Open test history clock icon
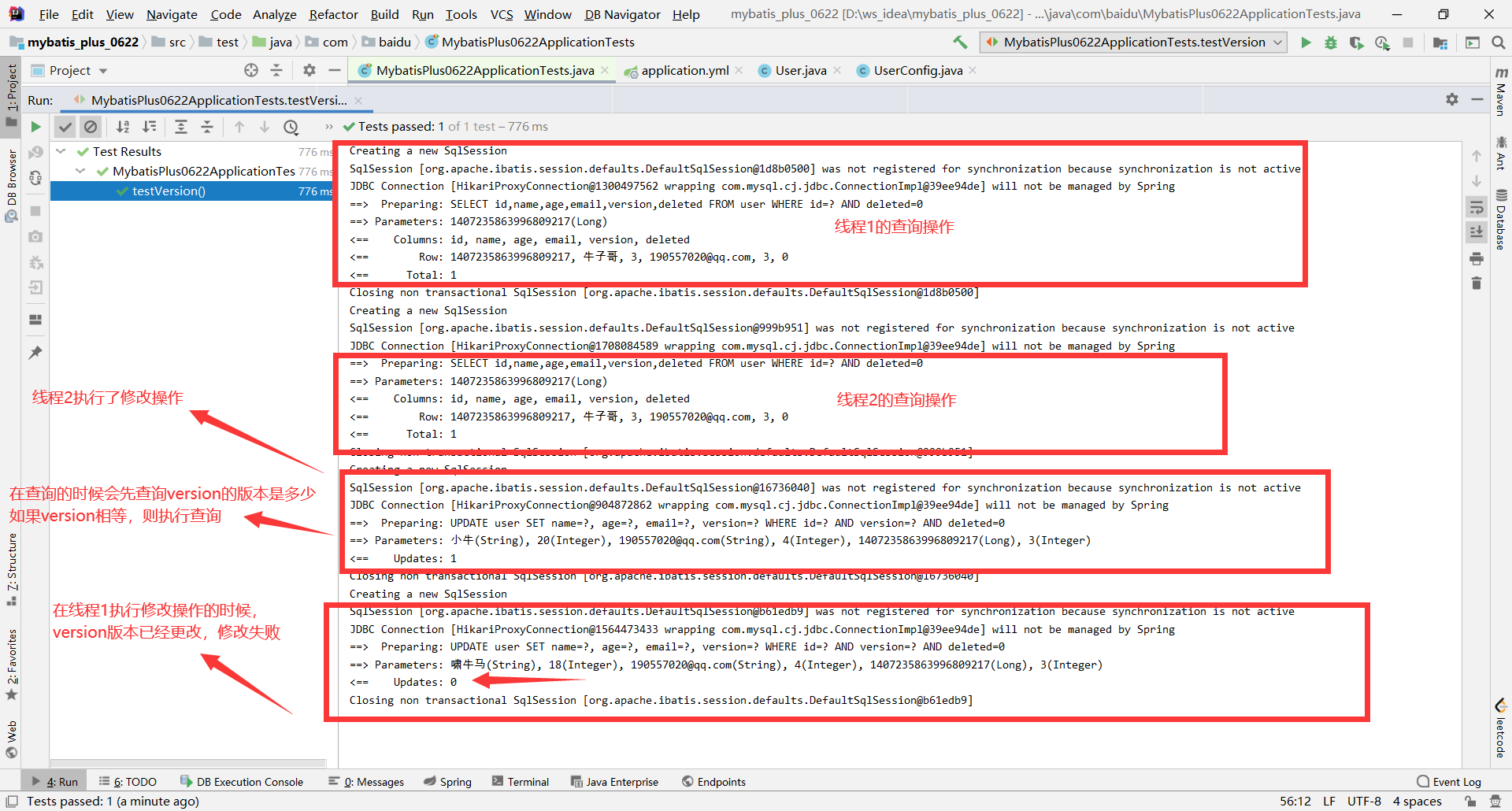The height and width of the screenshot is (811, 1512). (291, 127)
